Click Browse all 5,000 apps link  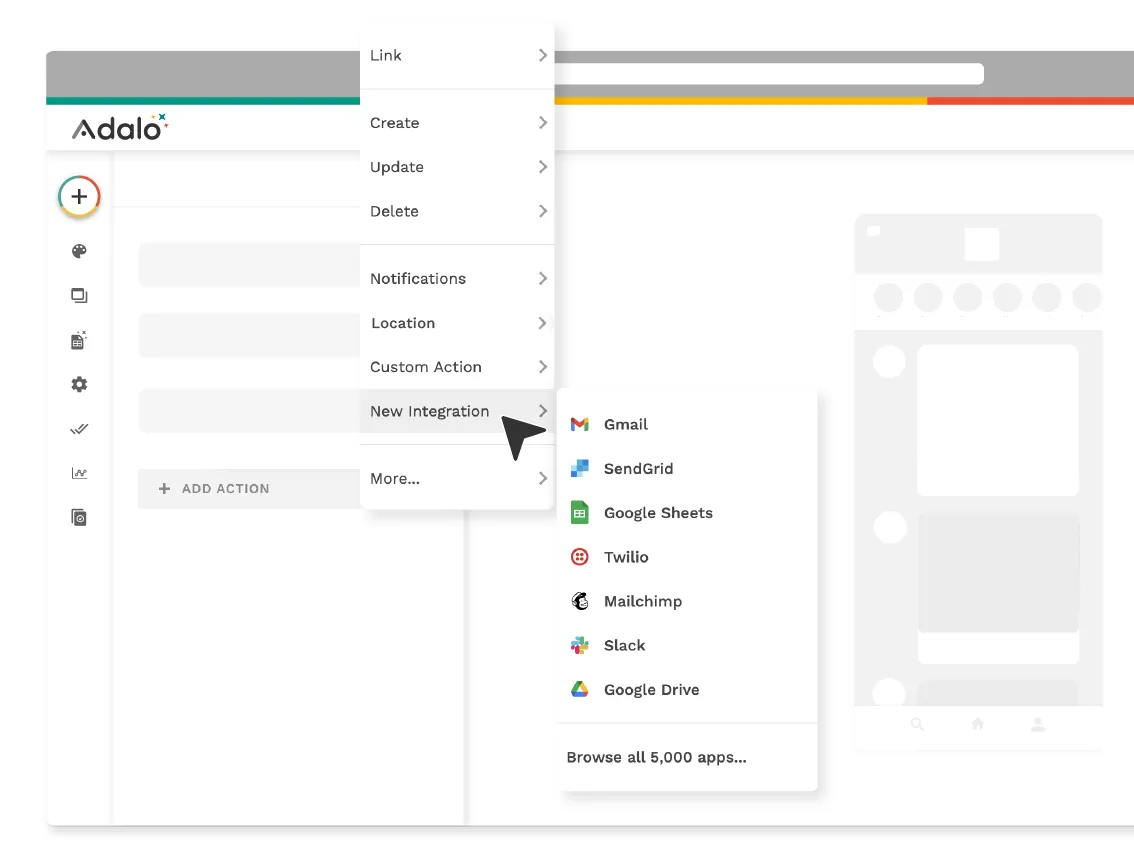coord(656,758)
